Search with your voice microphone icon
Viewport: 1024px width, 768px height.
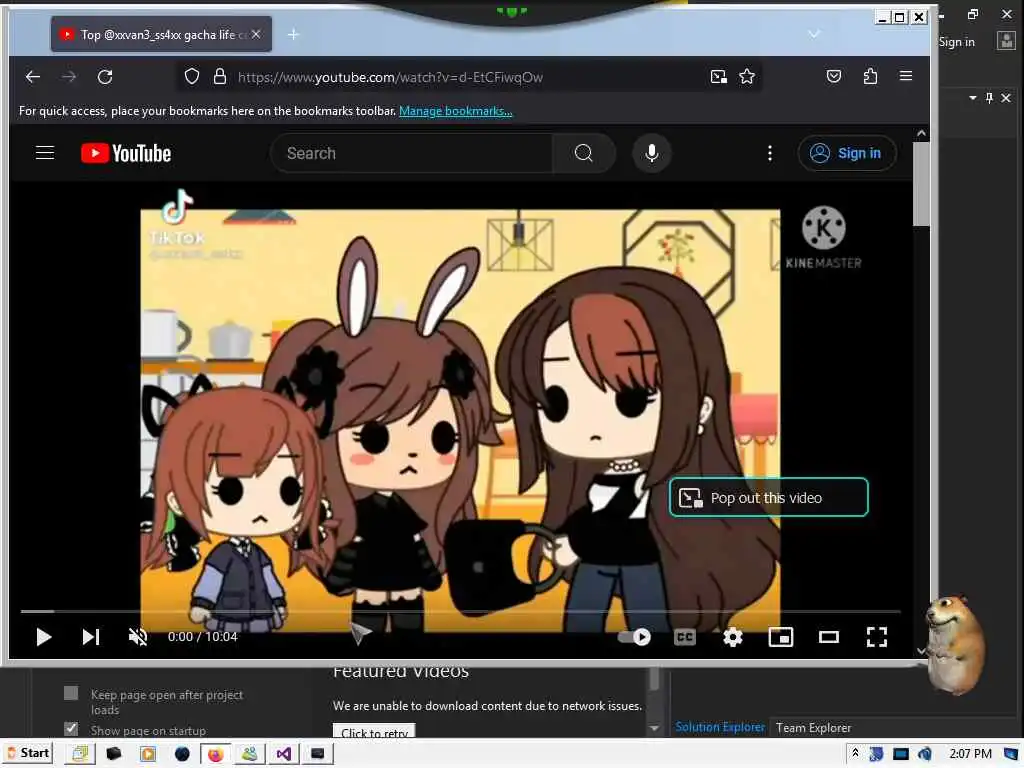coord(651,153)
